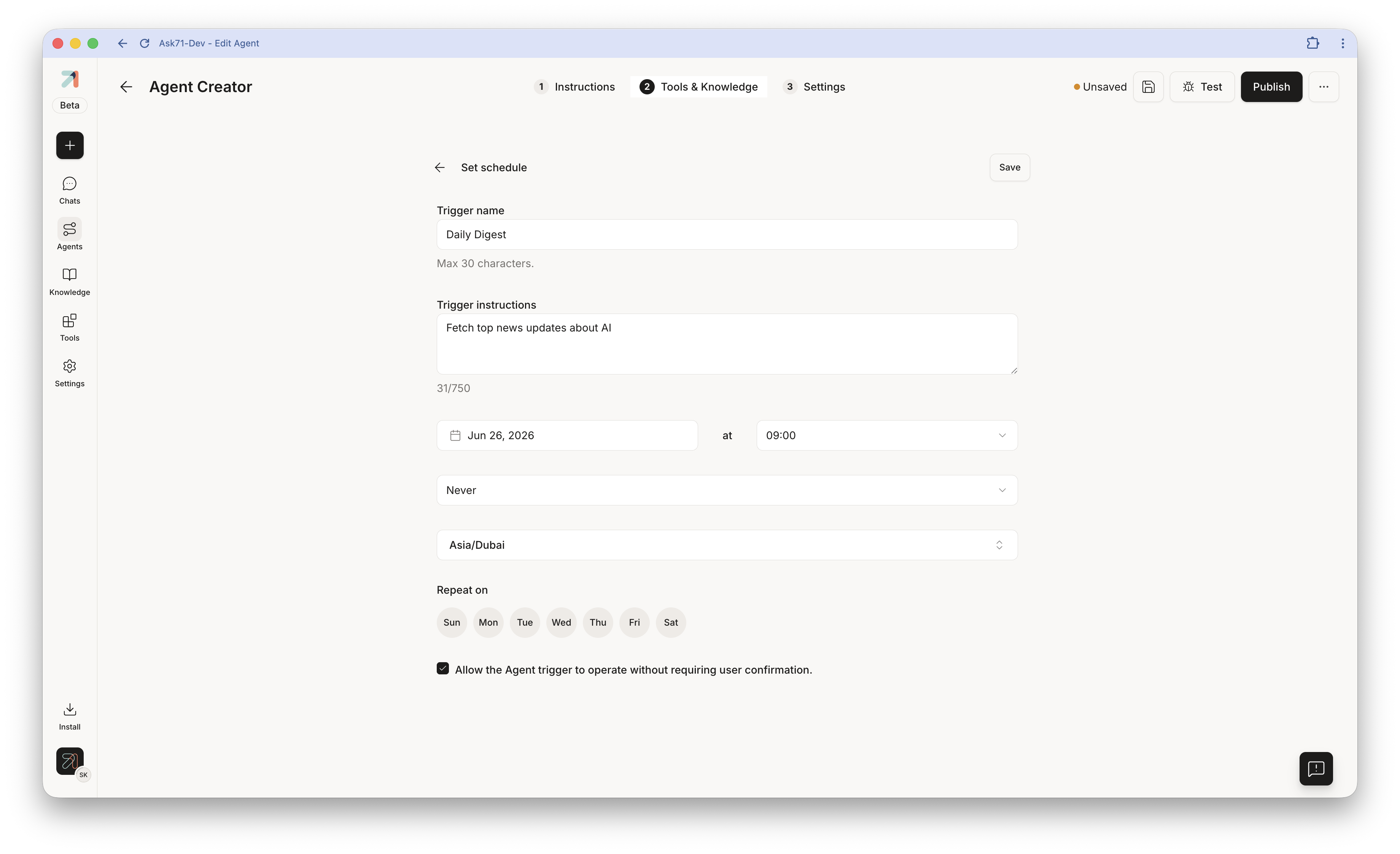The height and width of the screenshot is (854, 1400).
Task: Toggle Thursday repeat day
Action: click(x=598, y=623)
